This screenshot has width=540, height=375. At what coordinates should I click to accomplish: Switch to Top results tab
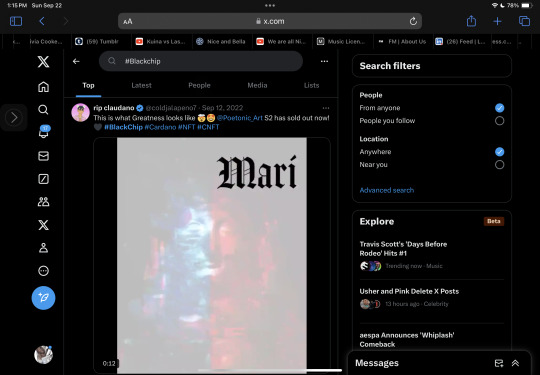click(88, 85)
